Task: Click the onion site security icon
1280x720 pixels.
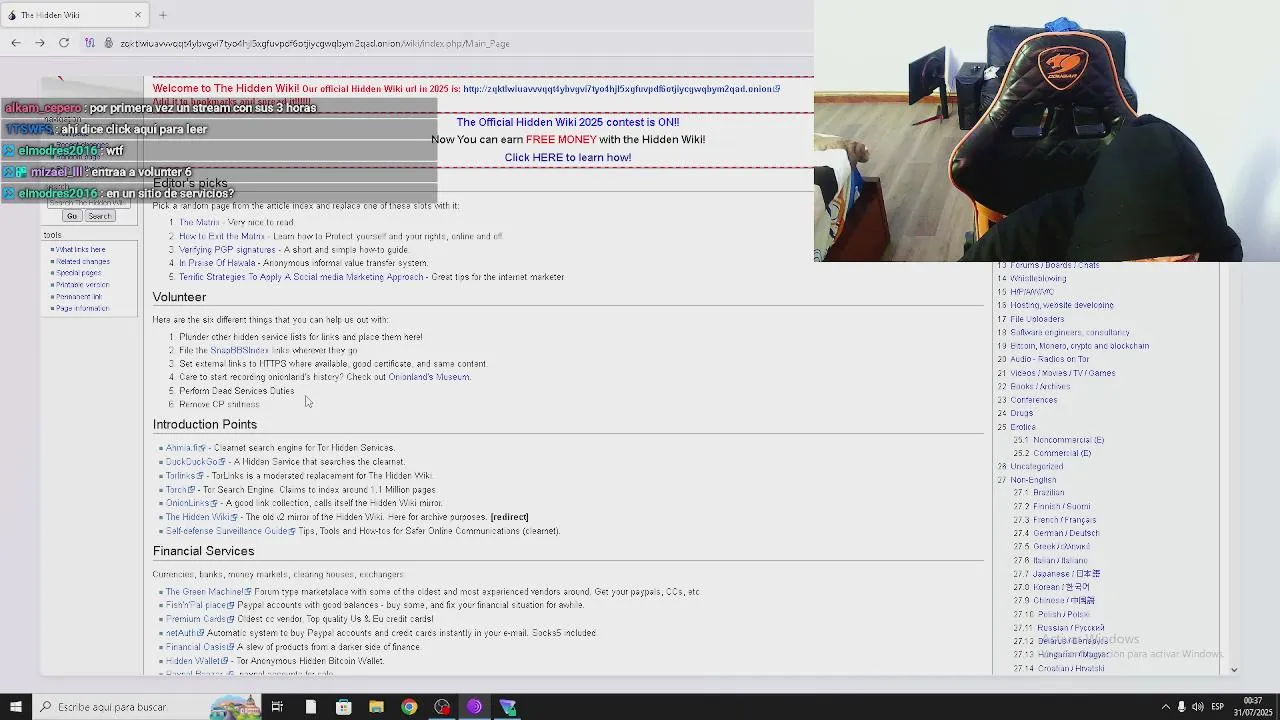Action: 108,43
